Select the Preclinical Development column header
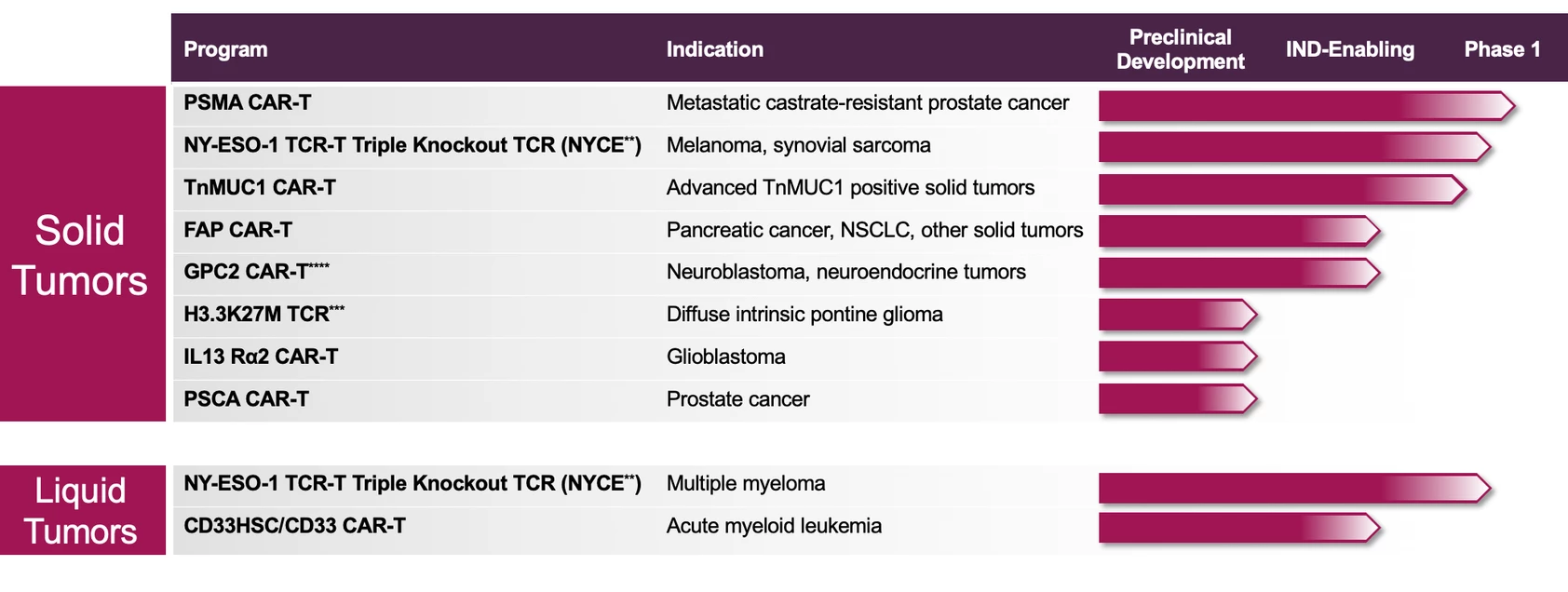1568x592 pixels. point(1180,49)
